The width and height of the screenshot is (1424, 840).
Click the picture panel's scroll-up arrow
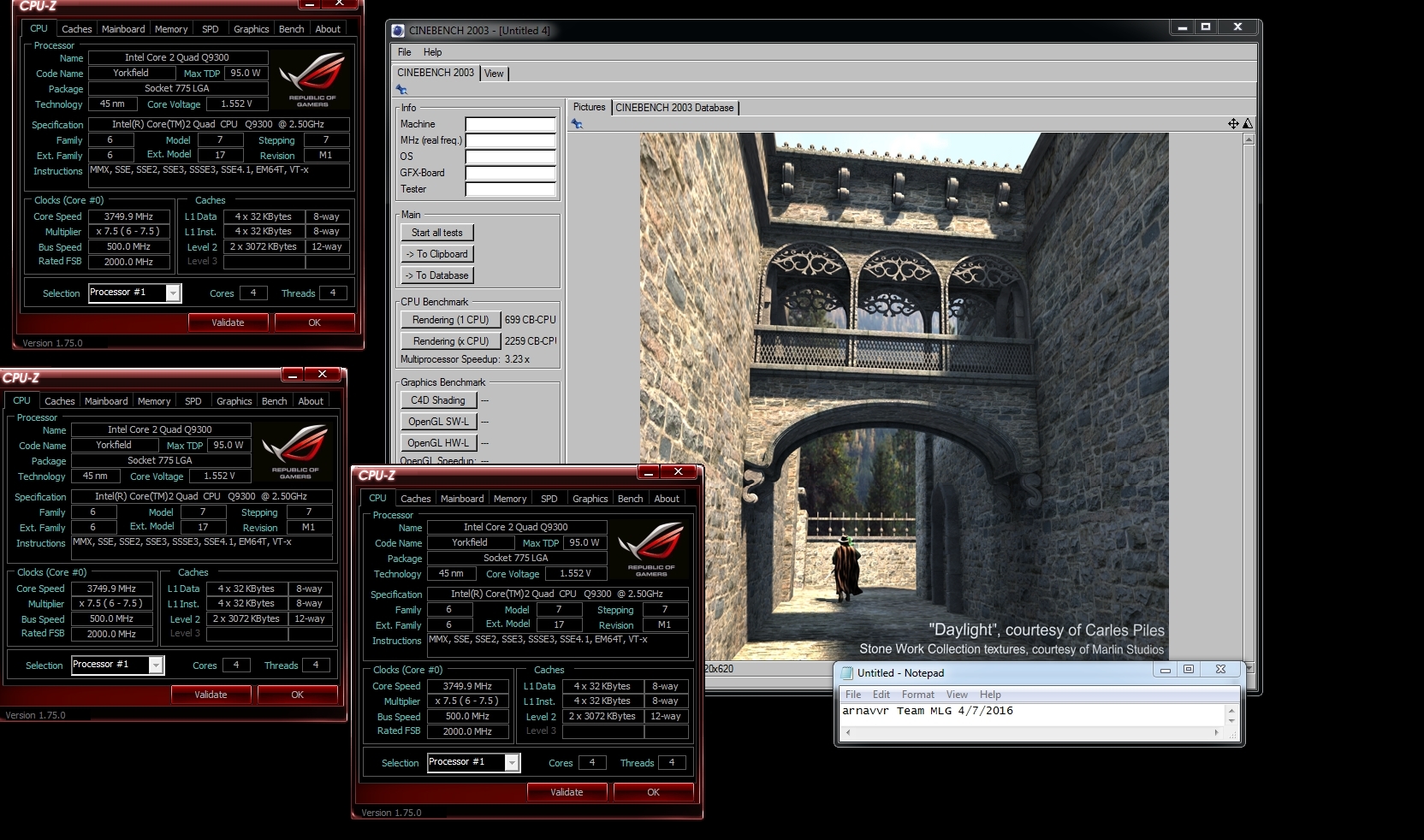pyautogui.click(x=1249, y=139)
